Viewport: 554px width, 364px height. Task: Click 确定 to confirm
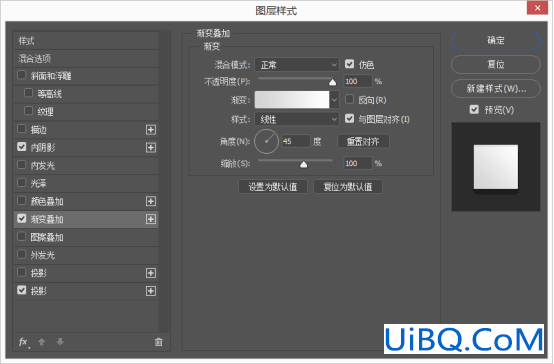496,40
